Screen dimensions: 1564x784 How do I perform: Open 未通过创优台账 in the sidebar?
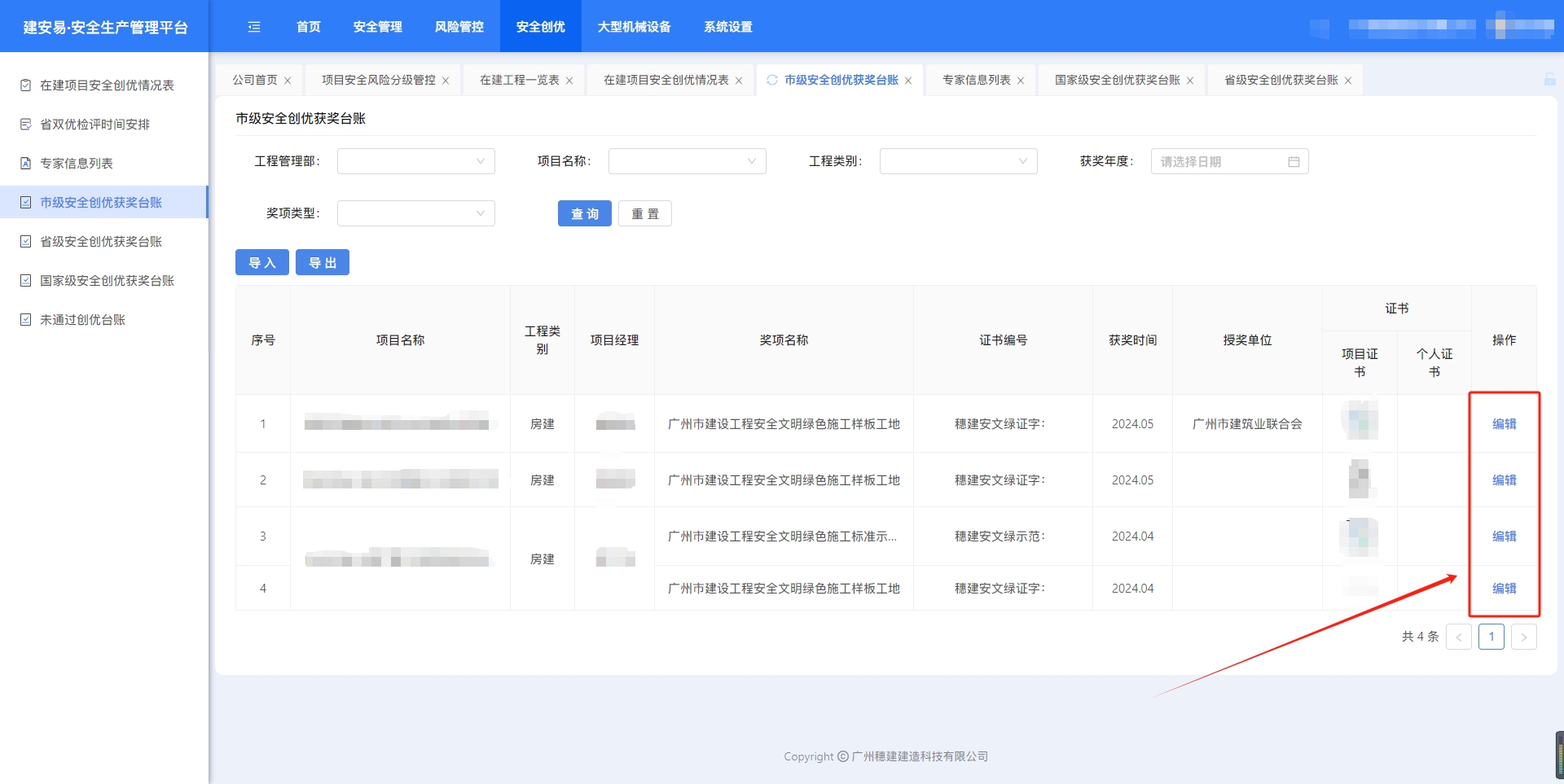(82, 320)
